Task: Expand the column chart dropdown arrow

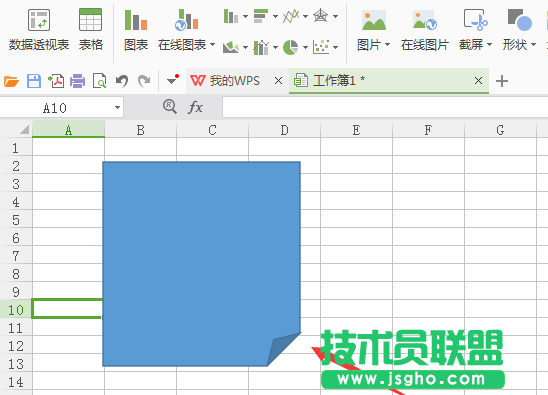Action: pos(245,16)
